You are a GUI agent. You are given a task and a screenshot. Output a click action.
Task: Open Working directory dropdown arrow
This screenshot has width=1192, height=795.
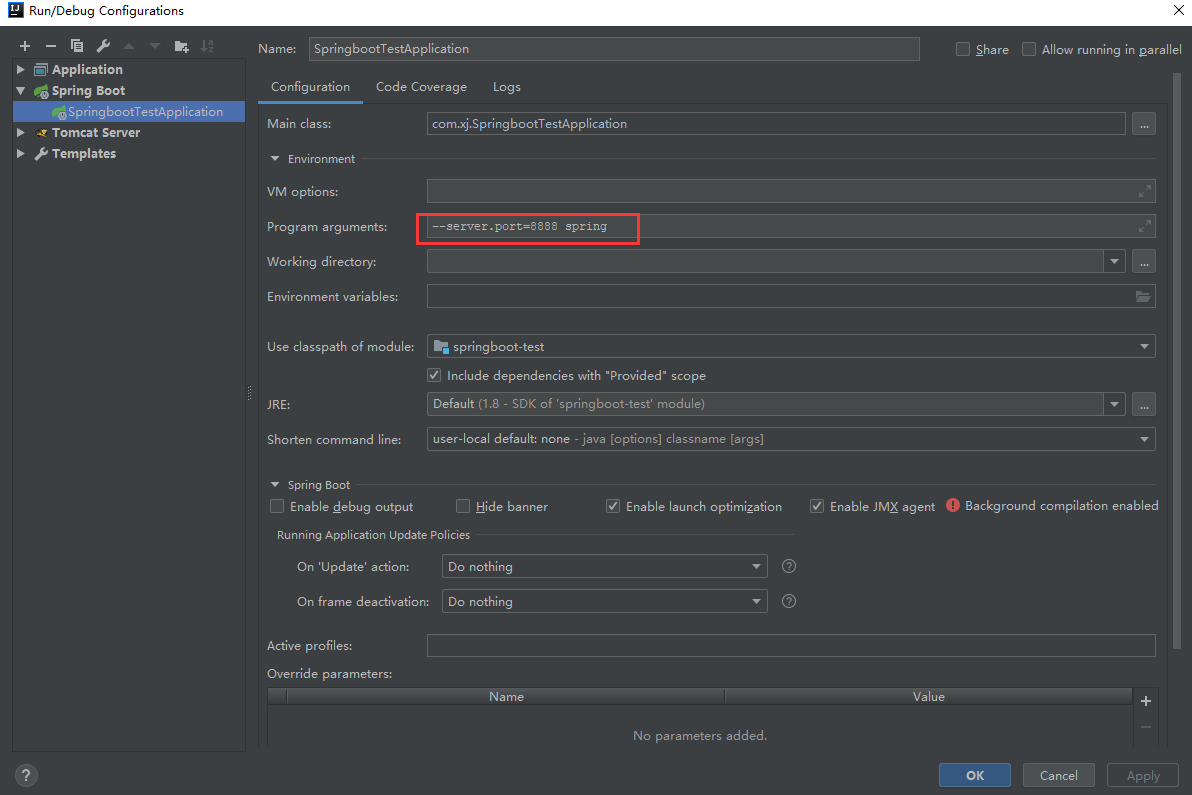click(1114, 261)
